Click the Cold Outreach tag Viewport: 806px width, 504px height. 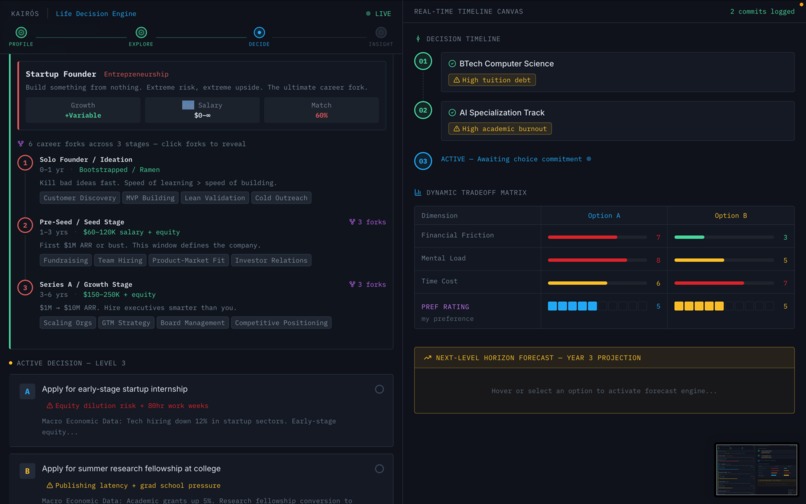click(x=281, y=198)
